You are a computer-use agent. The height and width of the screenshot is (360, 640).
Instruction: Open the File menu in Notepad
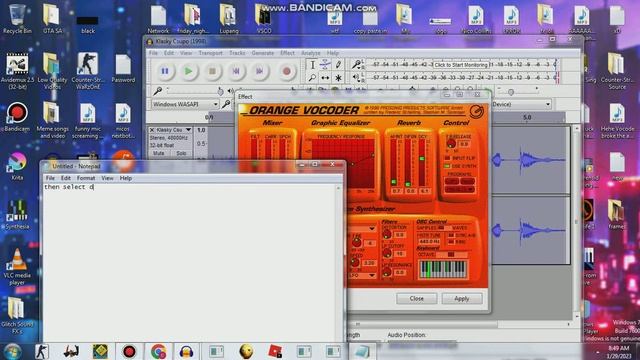[x=50, y=178]
